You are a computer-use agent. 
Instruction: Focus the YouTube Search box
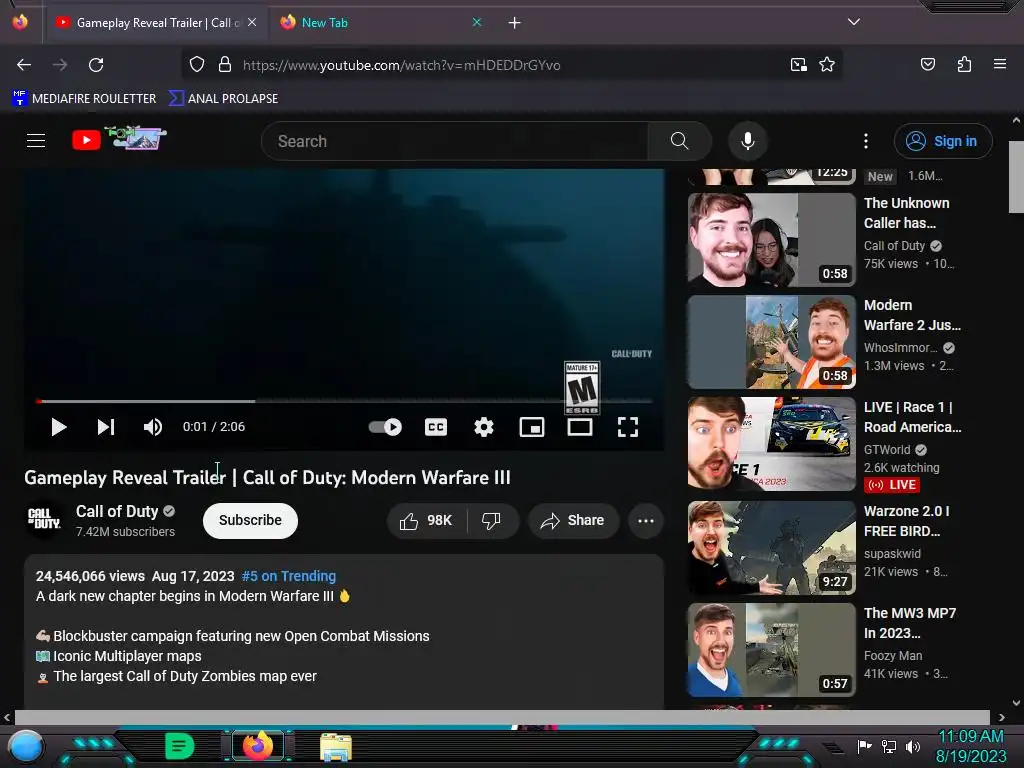454,141
